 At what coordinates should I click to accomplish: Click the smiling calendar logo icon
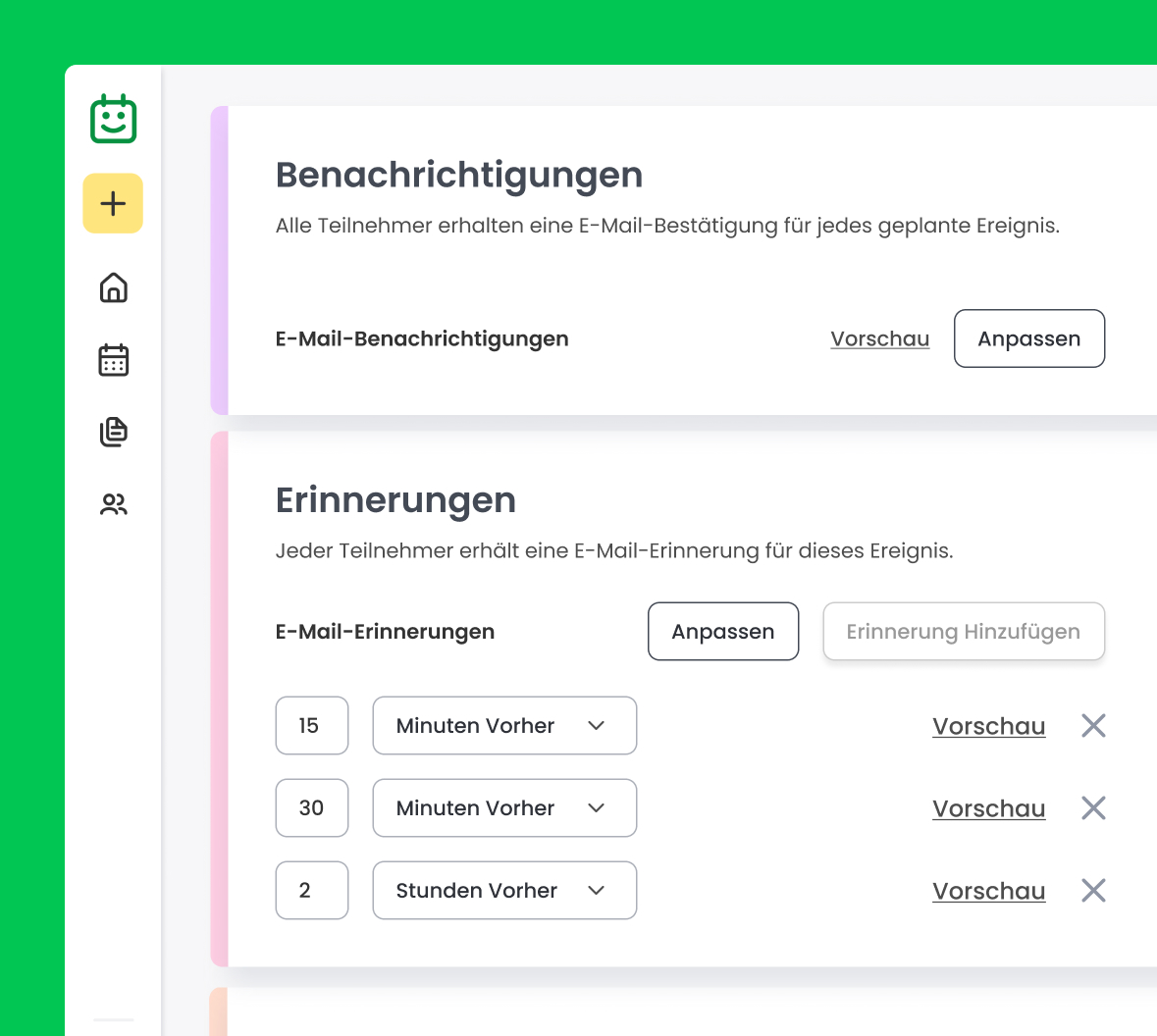(x=113, y=120)
